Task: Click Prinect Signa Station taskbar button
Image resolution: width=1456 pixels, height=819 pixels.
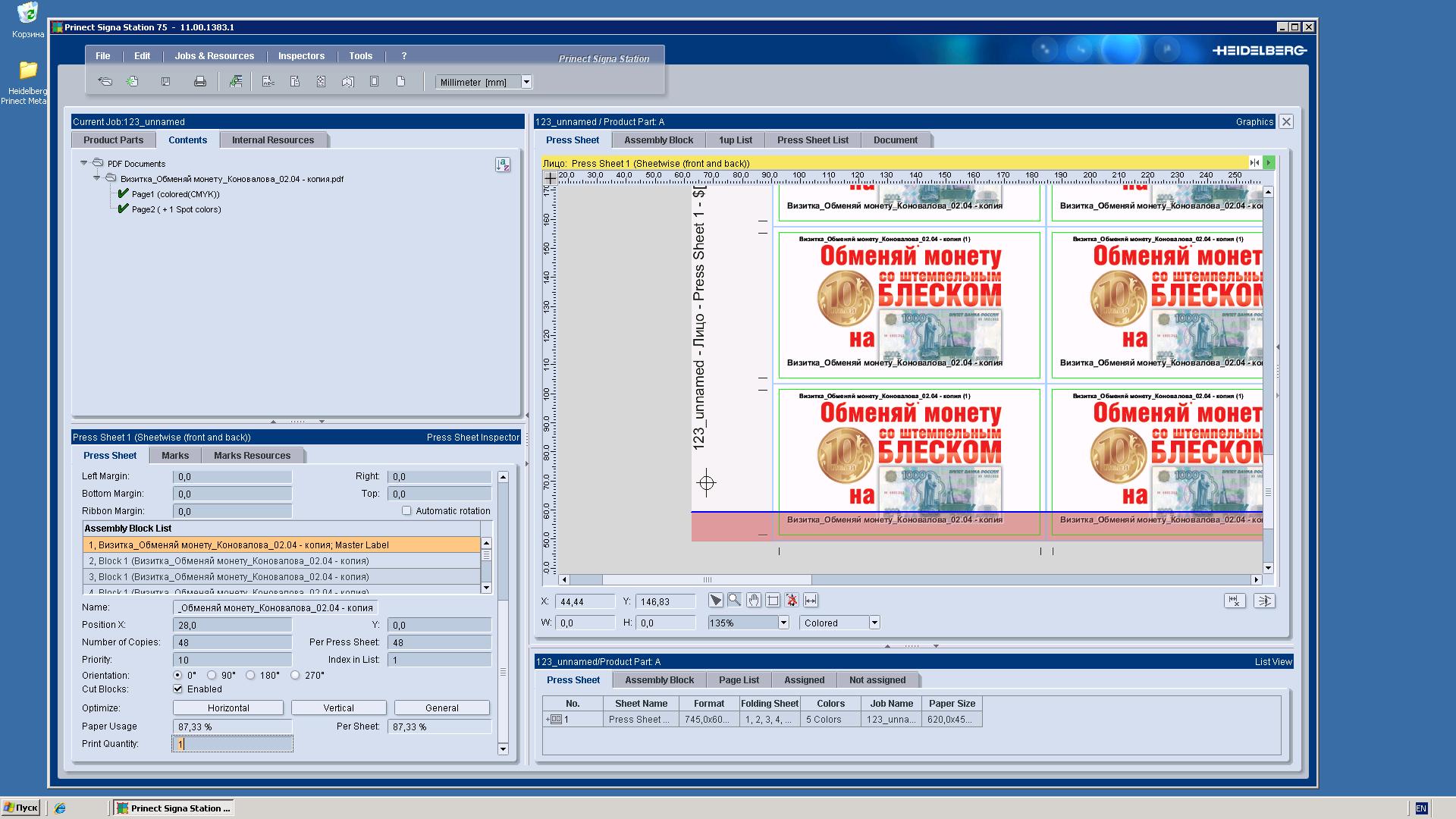Action: (174, 808)
